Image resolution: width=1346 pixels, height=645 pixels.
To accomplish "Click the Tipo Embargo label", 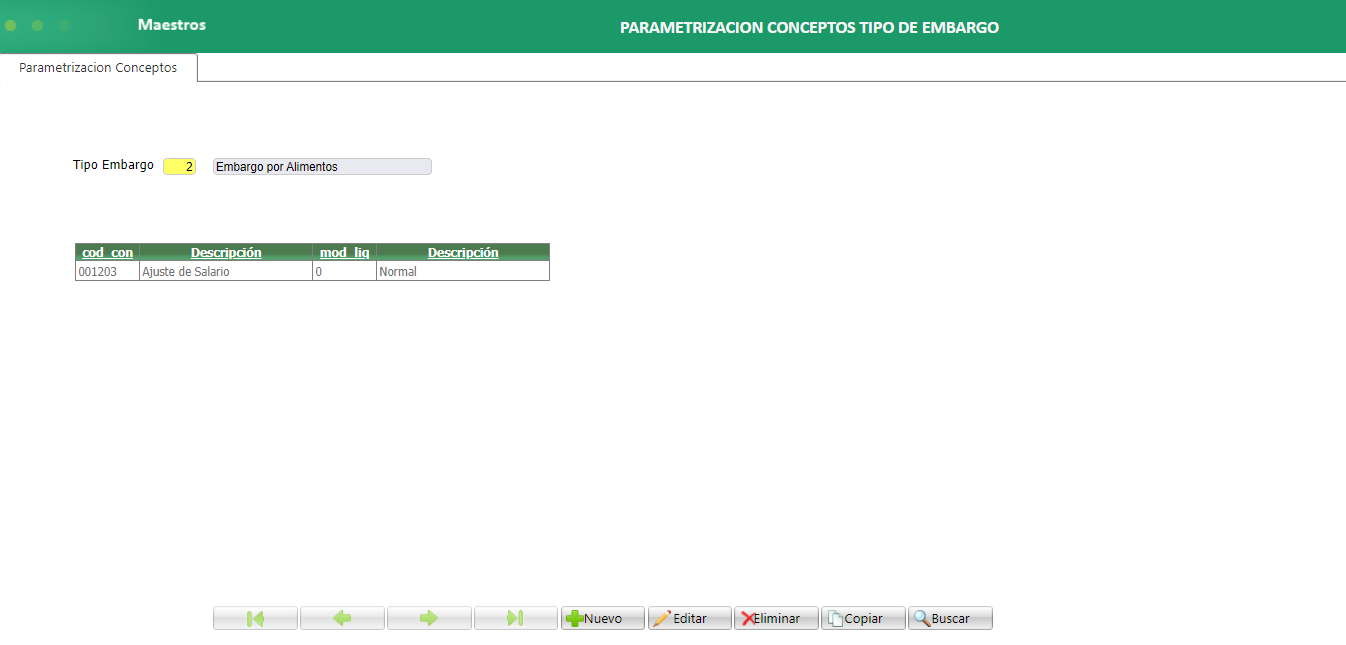I will click(113, 165).
